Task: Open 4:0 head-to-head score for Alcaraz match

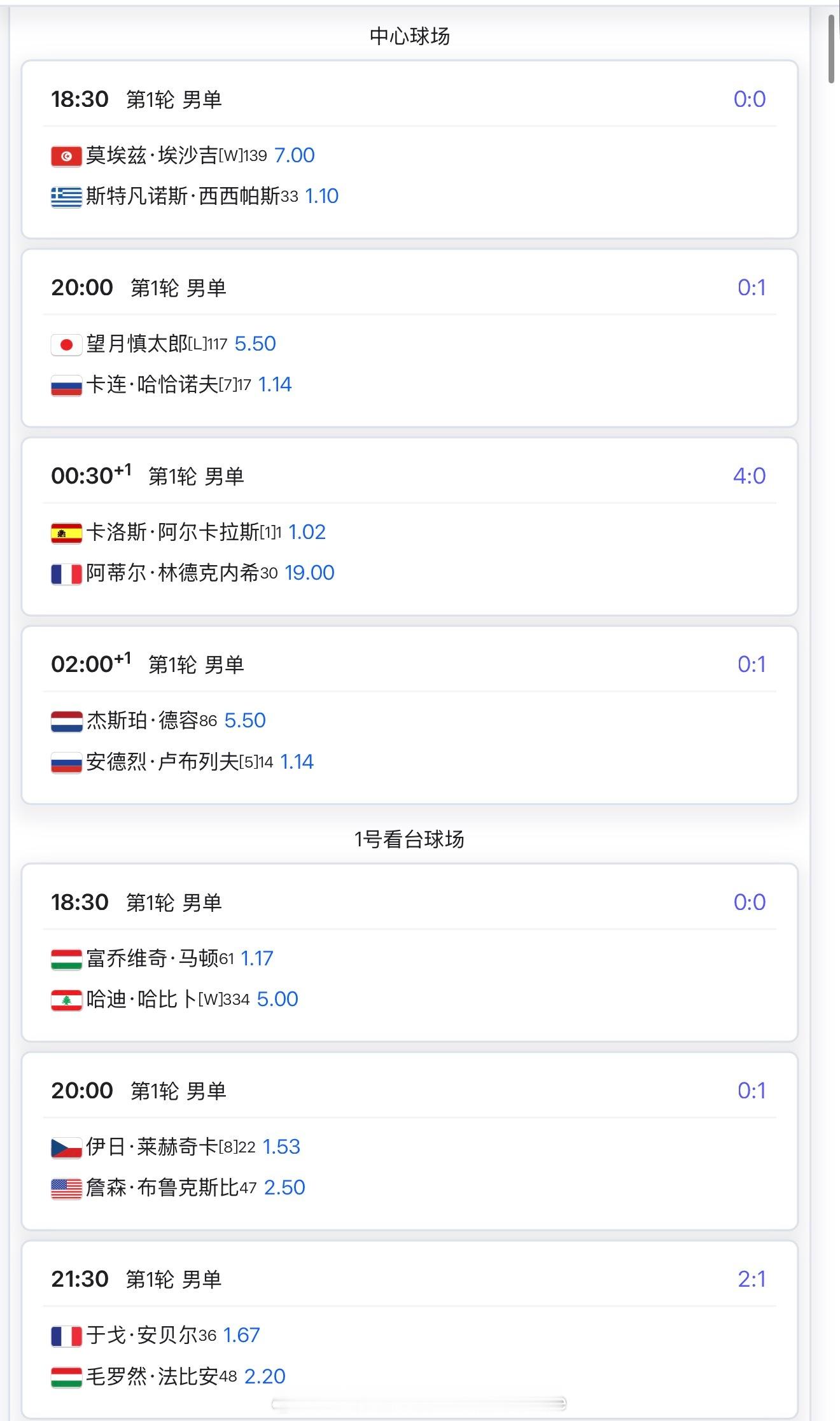Action: tap(749, 475)
